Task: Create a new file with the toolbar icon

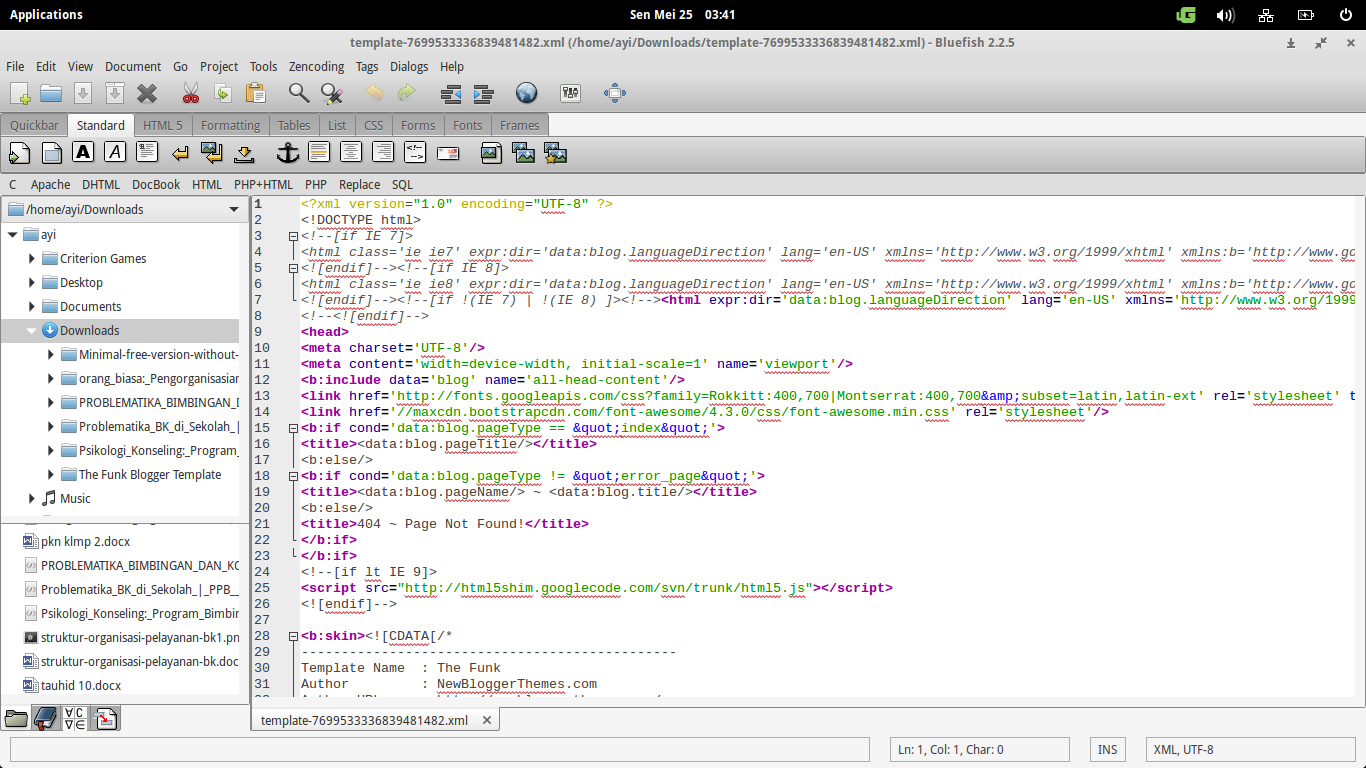Action: click(20, 93)
